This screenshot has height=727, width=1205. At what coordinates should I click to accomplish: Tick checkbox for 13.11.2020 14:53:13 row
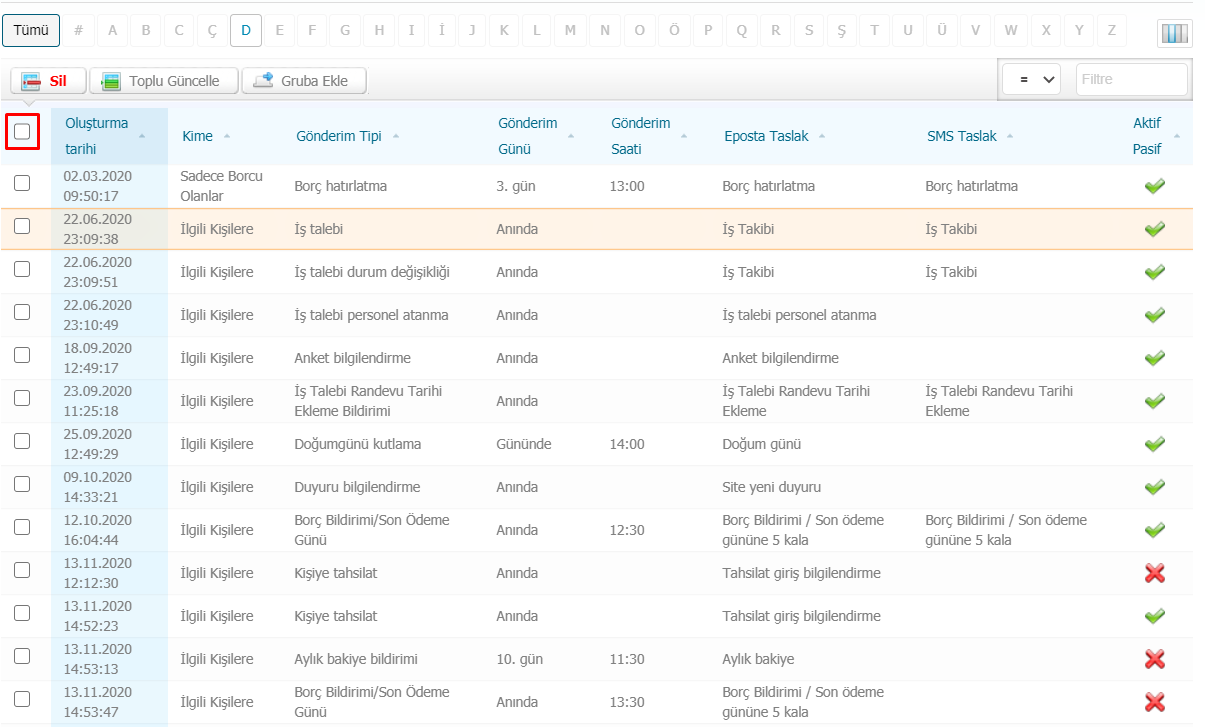click(x=22, y=656)
